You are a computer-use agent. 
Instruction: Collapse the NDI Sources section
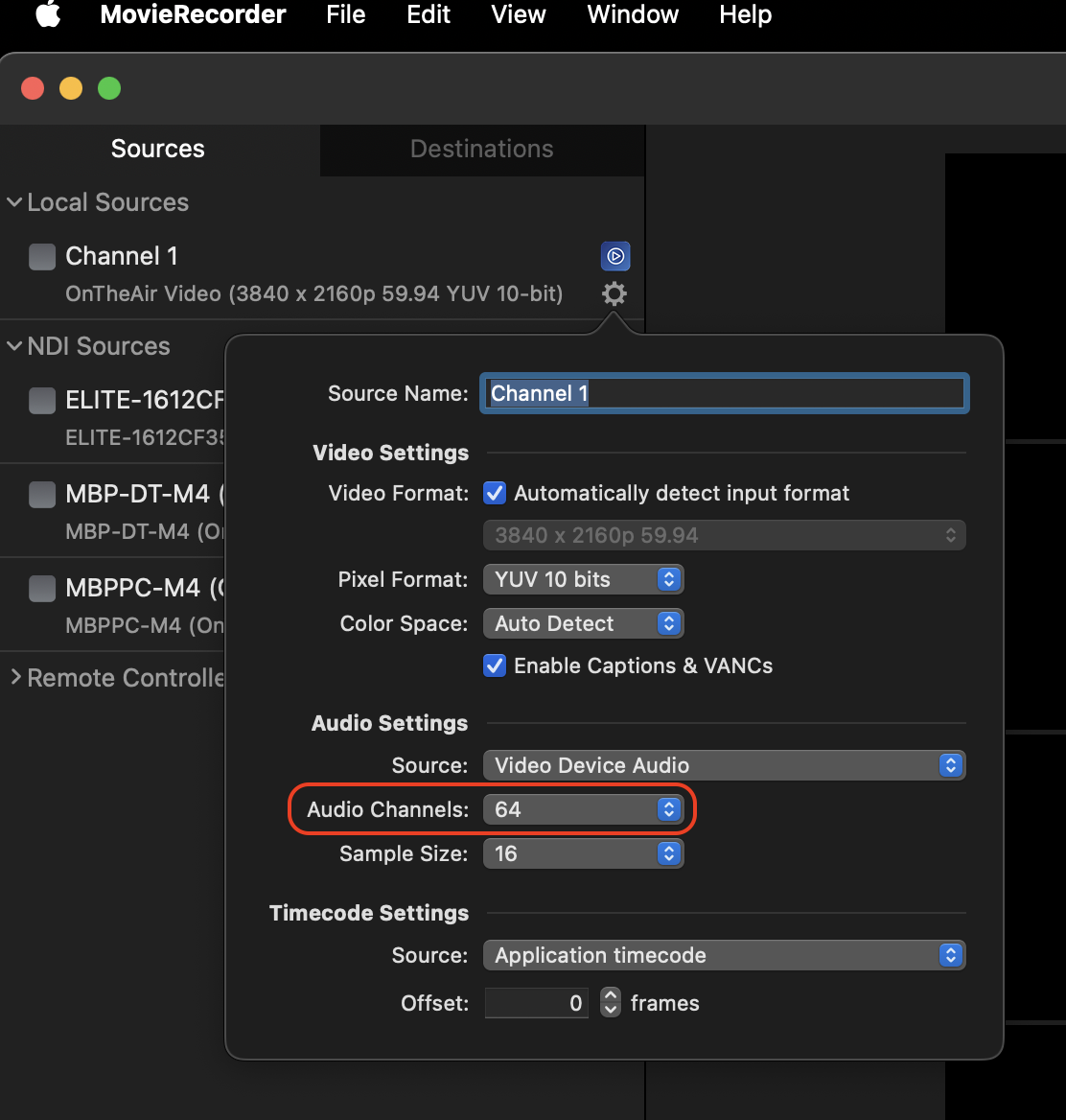tap(15, 346)
